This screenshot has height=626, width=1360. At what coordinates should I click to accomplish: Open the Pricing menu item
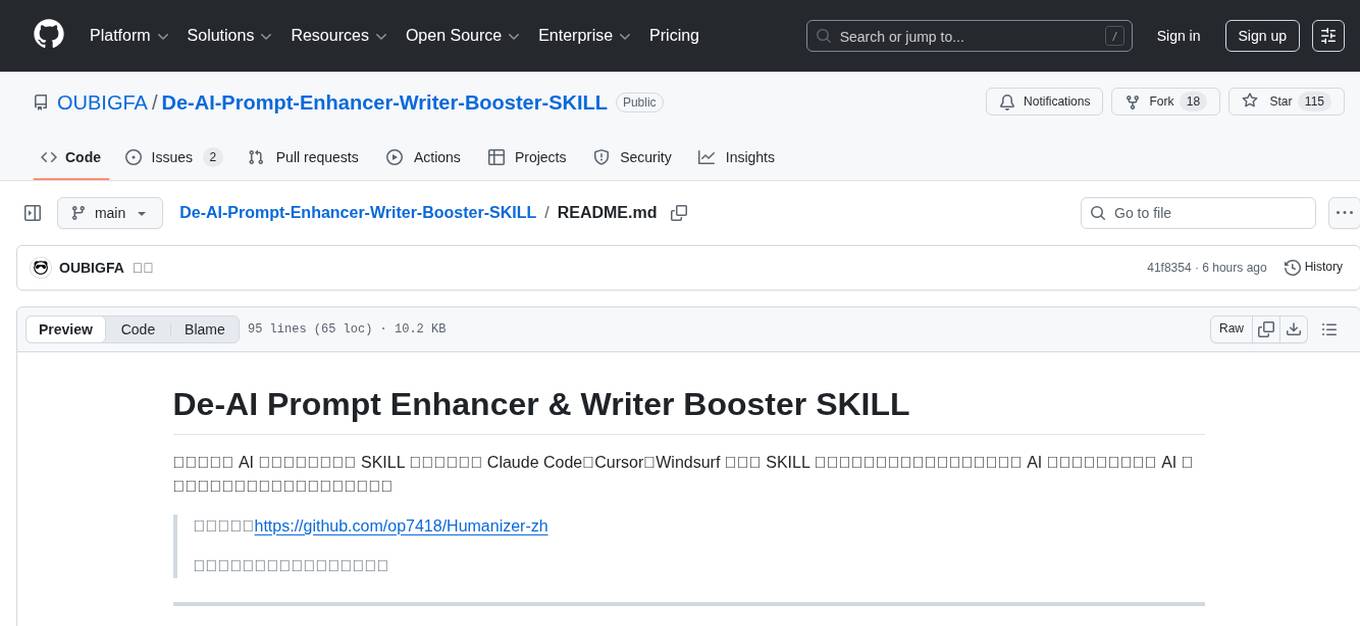pos(674,35)
